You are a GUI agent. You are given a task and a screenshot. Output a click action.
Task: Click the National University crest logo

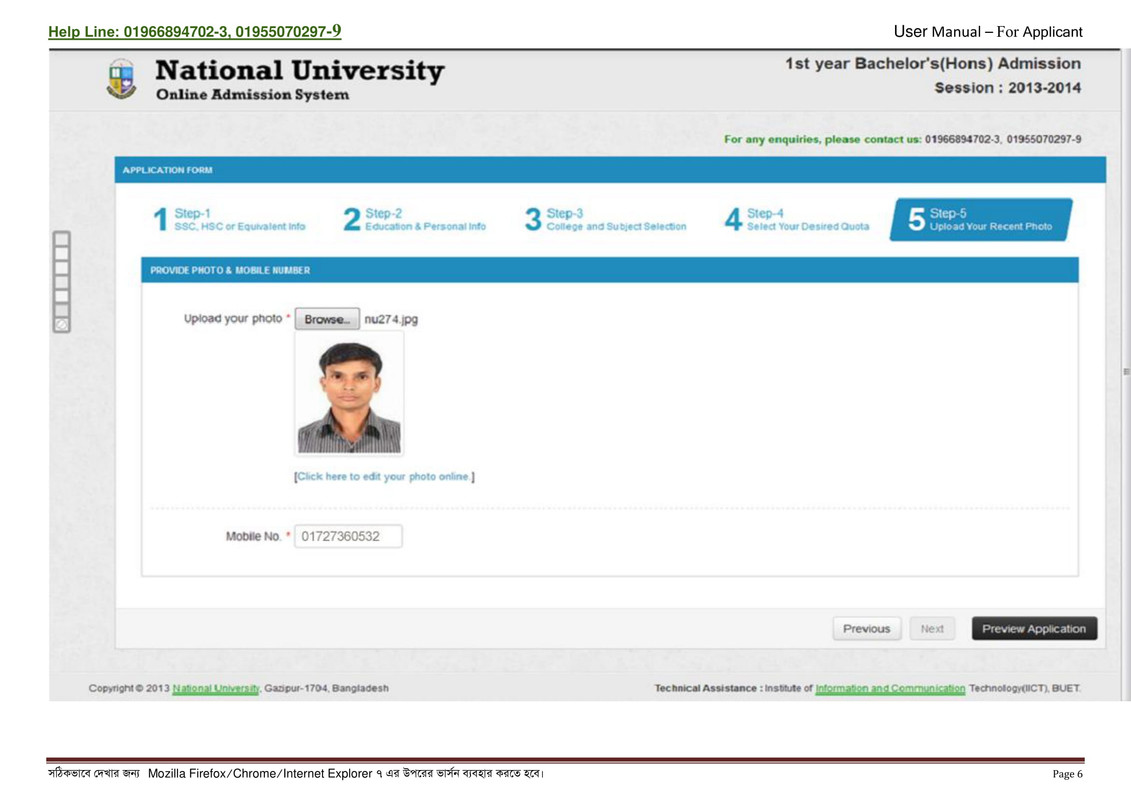(x=121, y=79)
